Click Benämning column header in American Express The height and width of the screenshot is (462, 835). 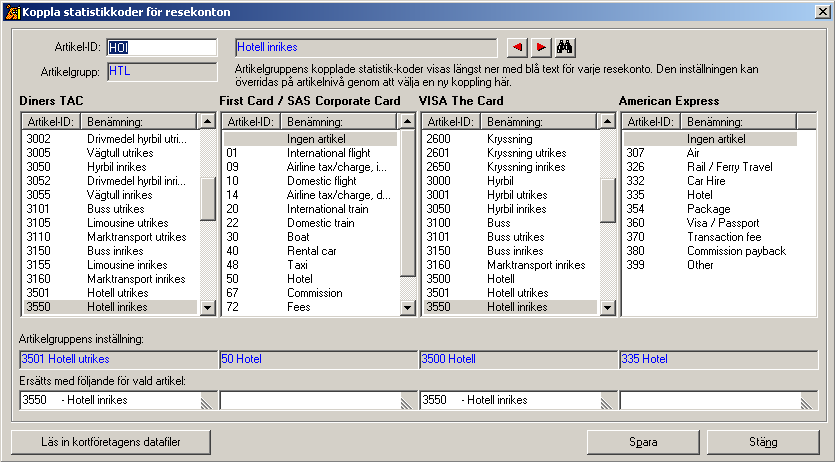[739, 122]
